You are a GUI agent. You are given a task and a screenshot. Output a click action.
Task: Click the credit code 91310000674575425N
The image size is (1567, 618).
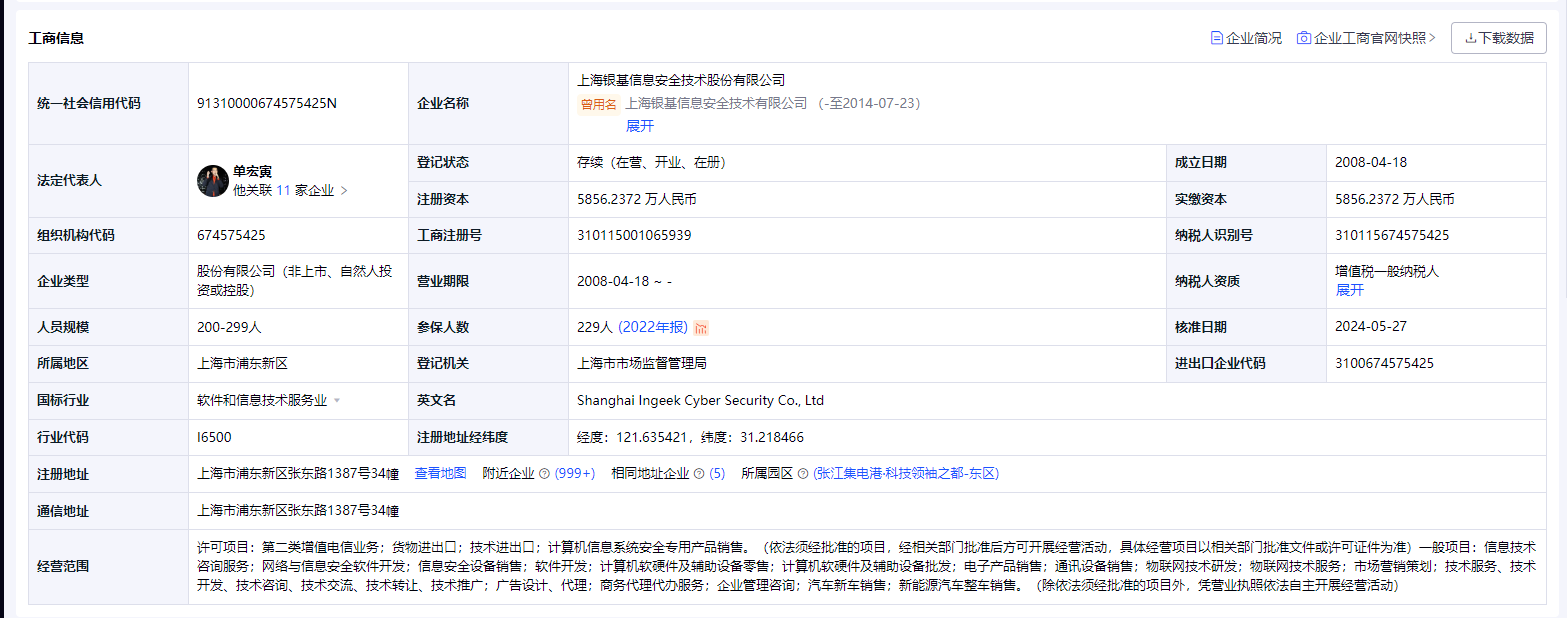point(267,103)
